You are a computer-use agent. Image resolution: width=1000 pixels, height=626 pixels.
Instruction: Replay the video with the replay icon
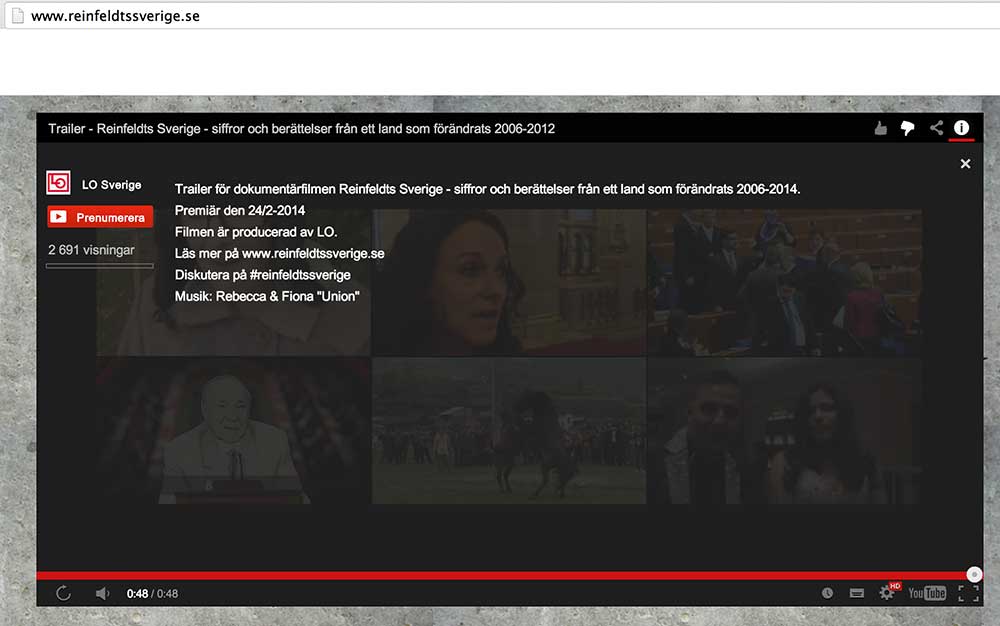point(63,593)
